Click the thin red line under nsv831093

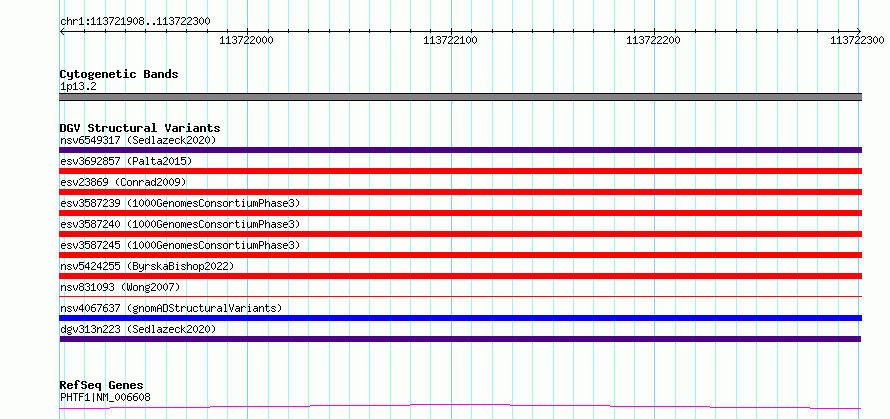click(x=460, y=296)
